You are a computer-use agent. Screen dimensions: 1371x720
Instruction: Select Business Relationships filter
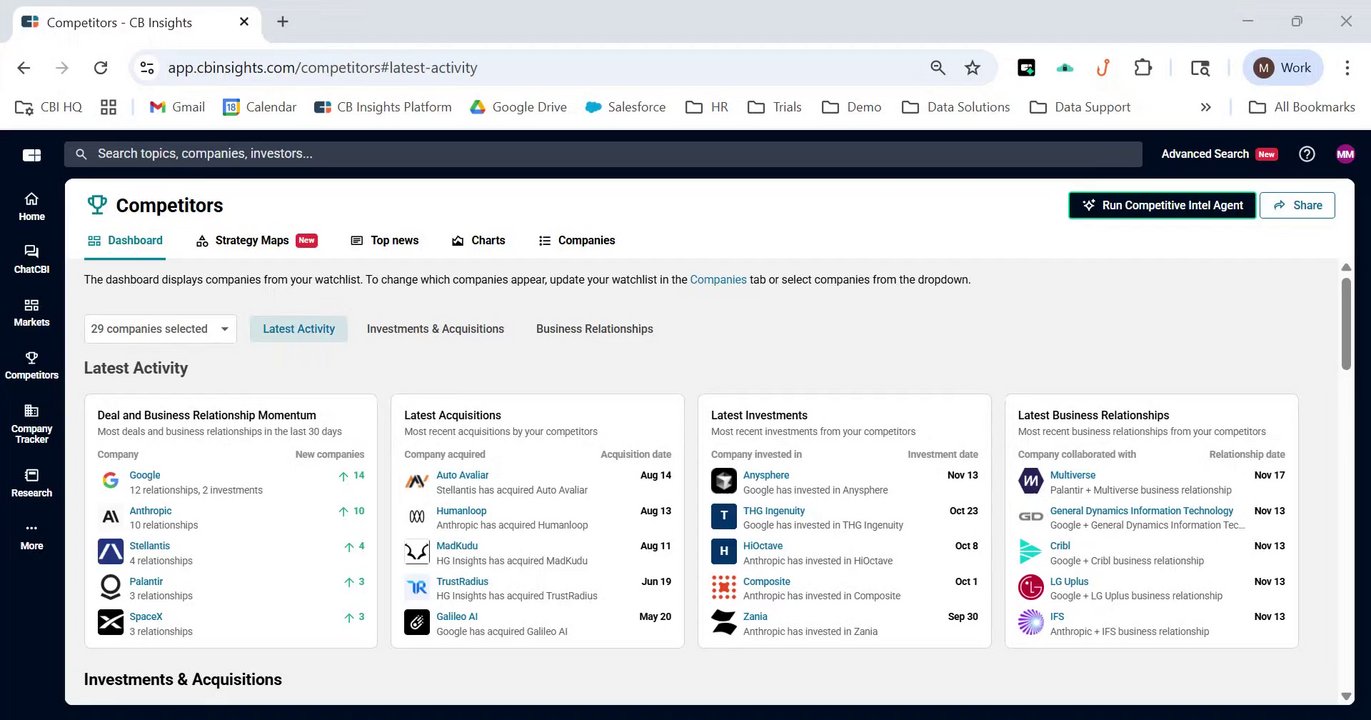coord(595,329)
